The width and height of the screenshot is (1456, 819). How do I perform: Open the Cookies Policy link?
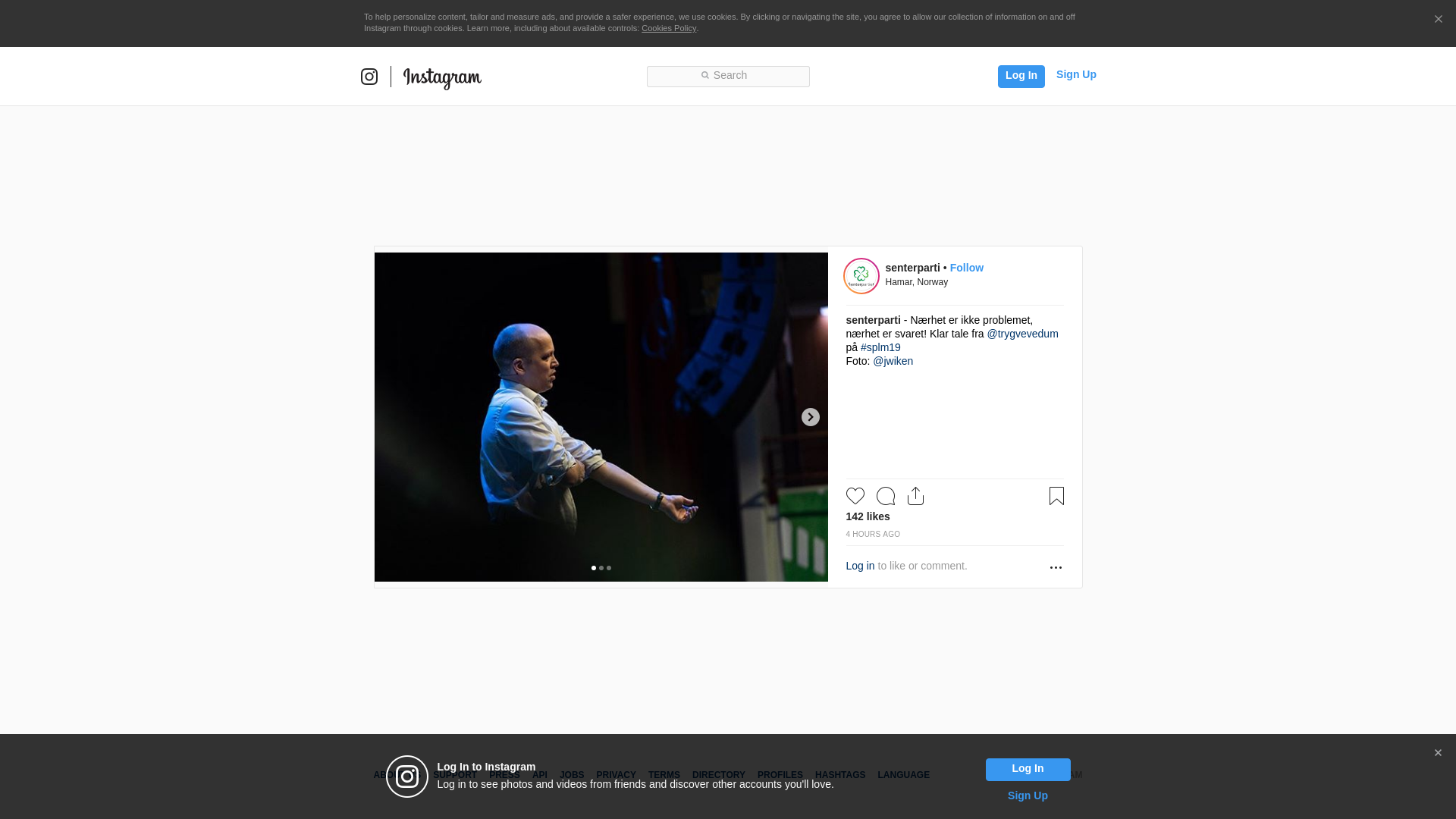tap(668, 28)
